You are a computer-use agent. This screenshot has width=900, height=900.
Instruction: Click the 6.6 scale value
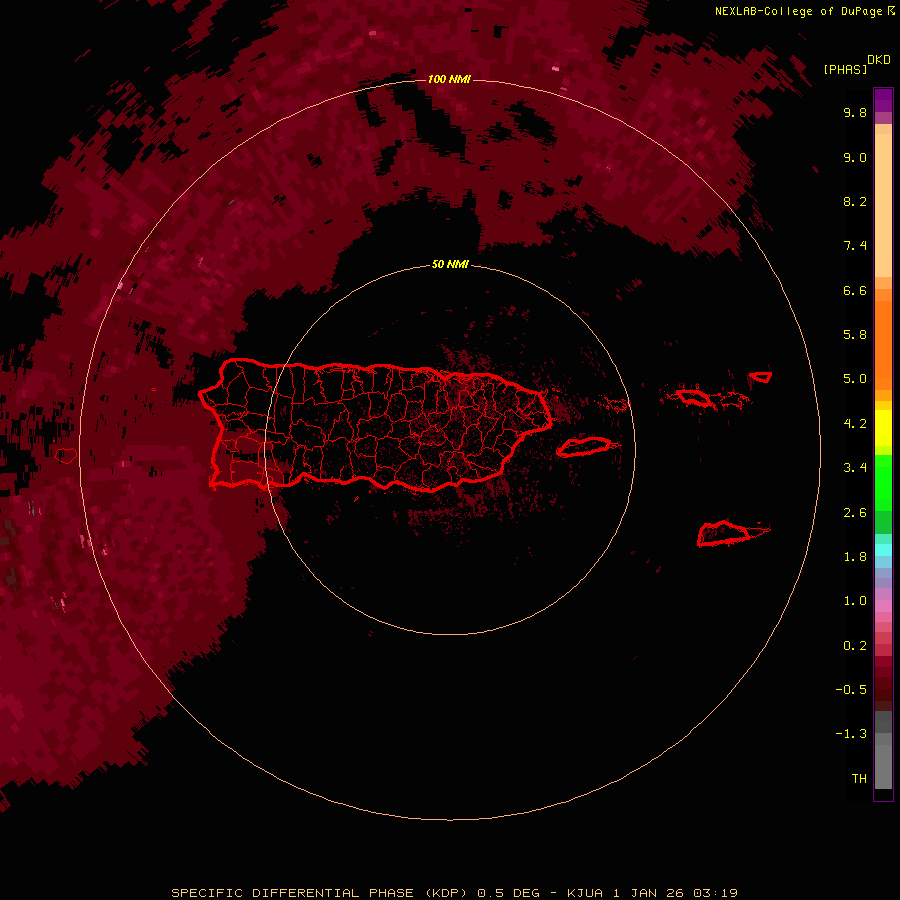click(855, 290)
